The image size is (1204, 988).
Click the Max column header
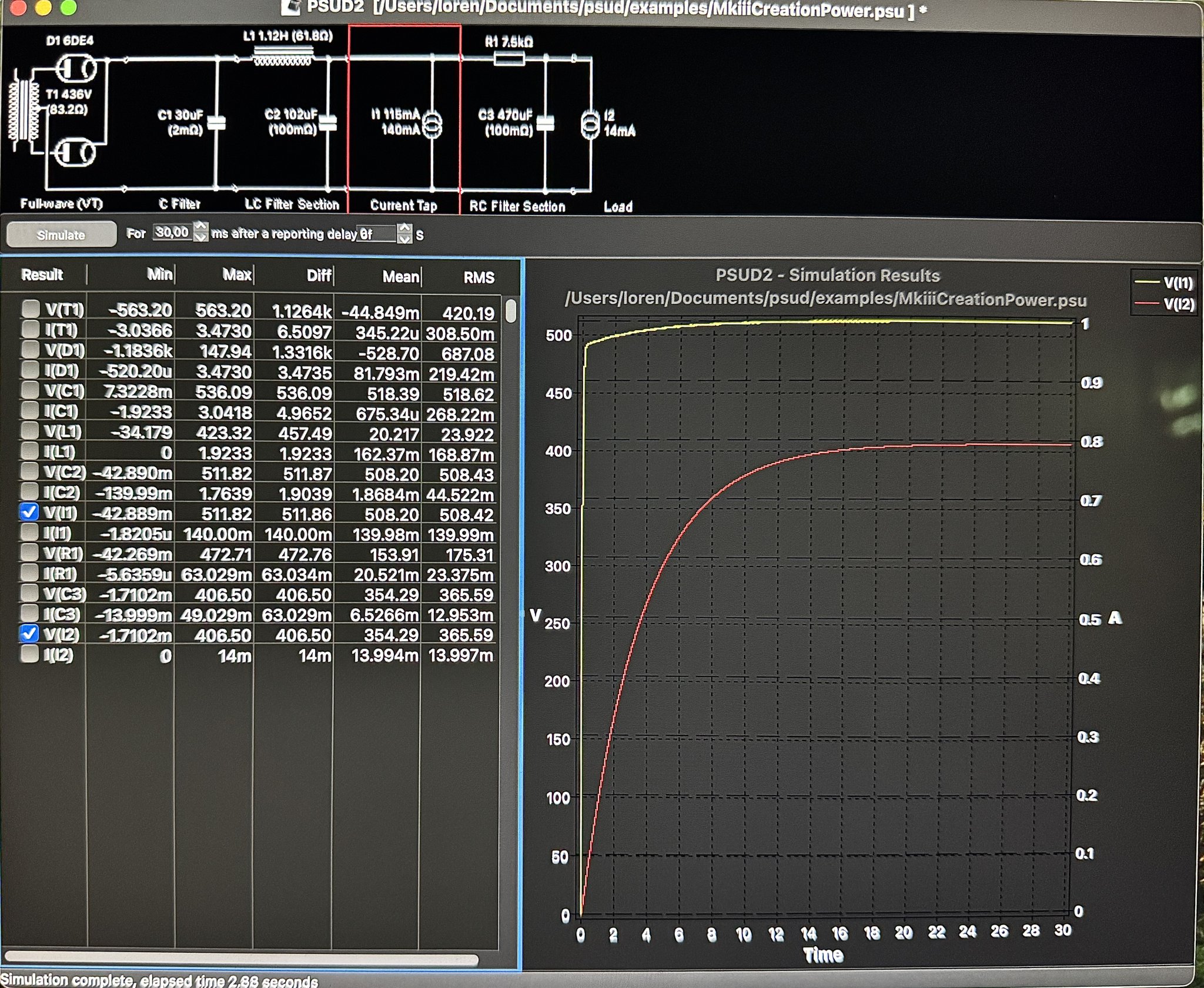(x=237, y=274)
